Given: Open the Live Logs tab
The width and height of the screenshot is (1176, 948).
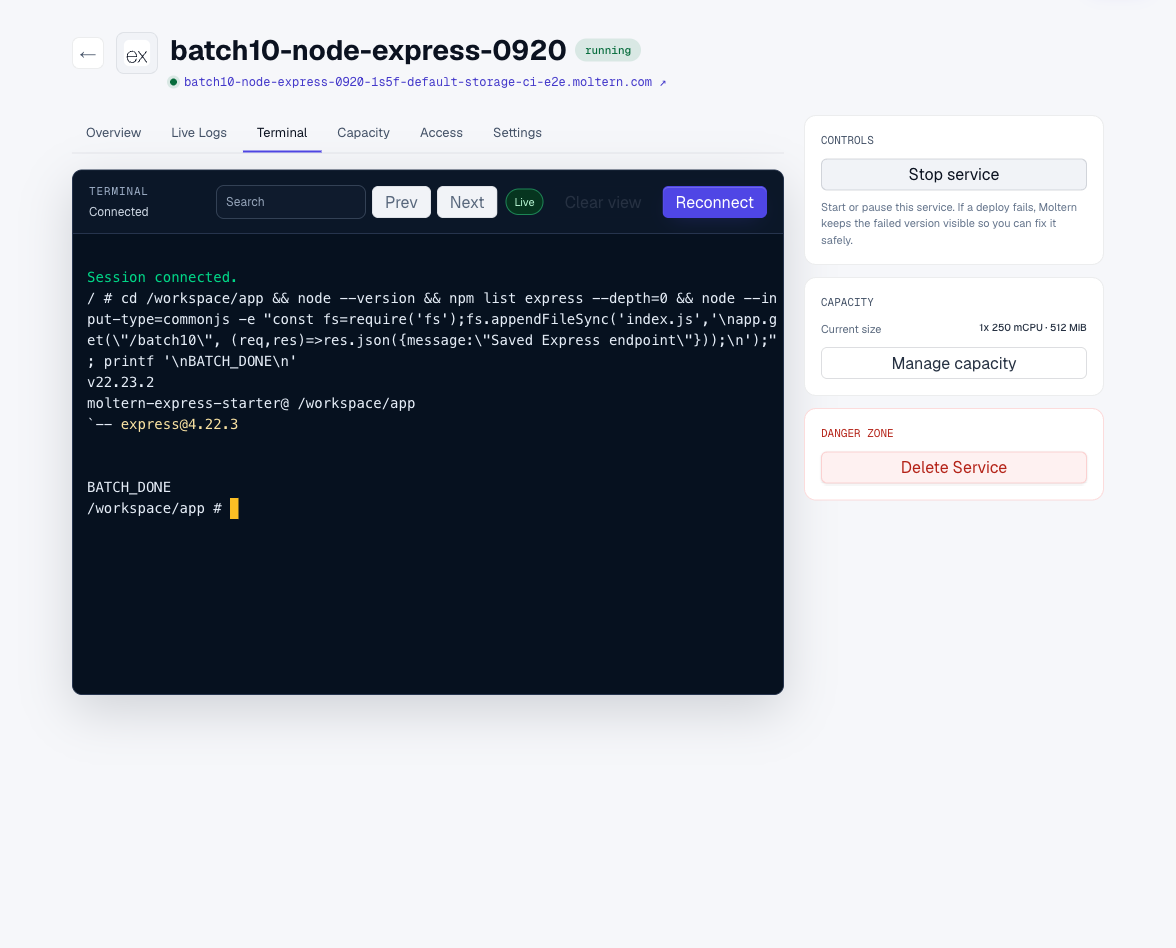Looking at the screenshot, I should [199, 133].
